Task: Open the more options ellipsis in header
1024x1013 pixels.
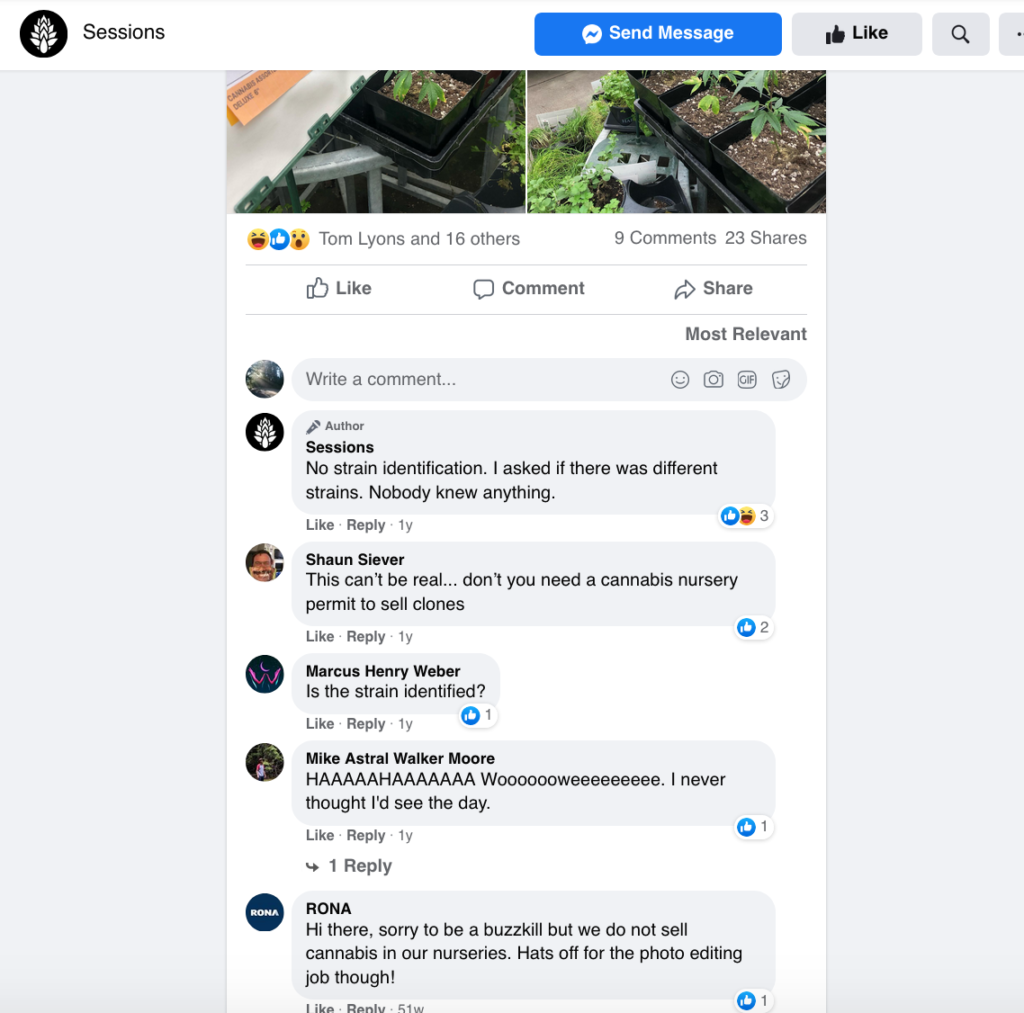Action: (x=1014, y=34)
